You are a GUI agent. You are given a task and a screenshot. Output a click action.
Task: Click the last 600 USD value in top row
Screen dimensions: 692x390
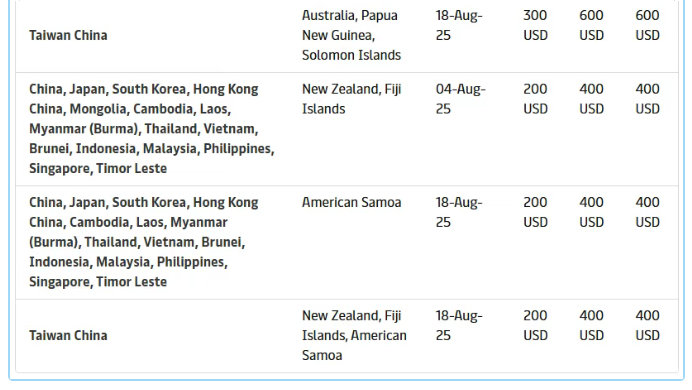pos(647,25)
